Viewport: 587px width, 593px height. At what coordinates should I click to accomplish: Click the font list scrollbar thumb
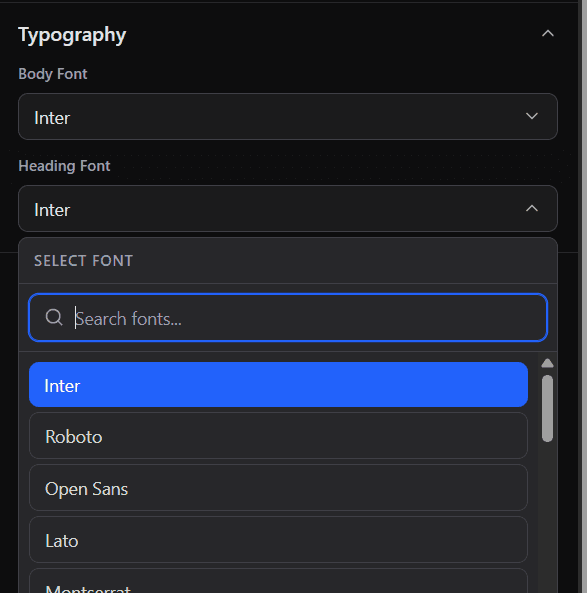547,408
